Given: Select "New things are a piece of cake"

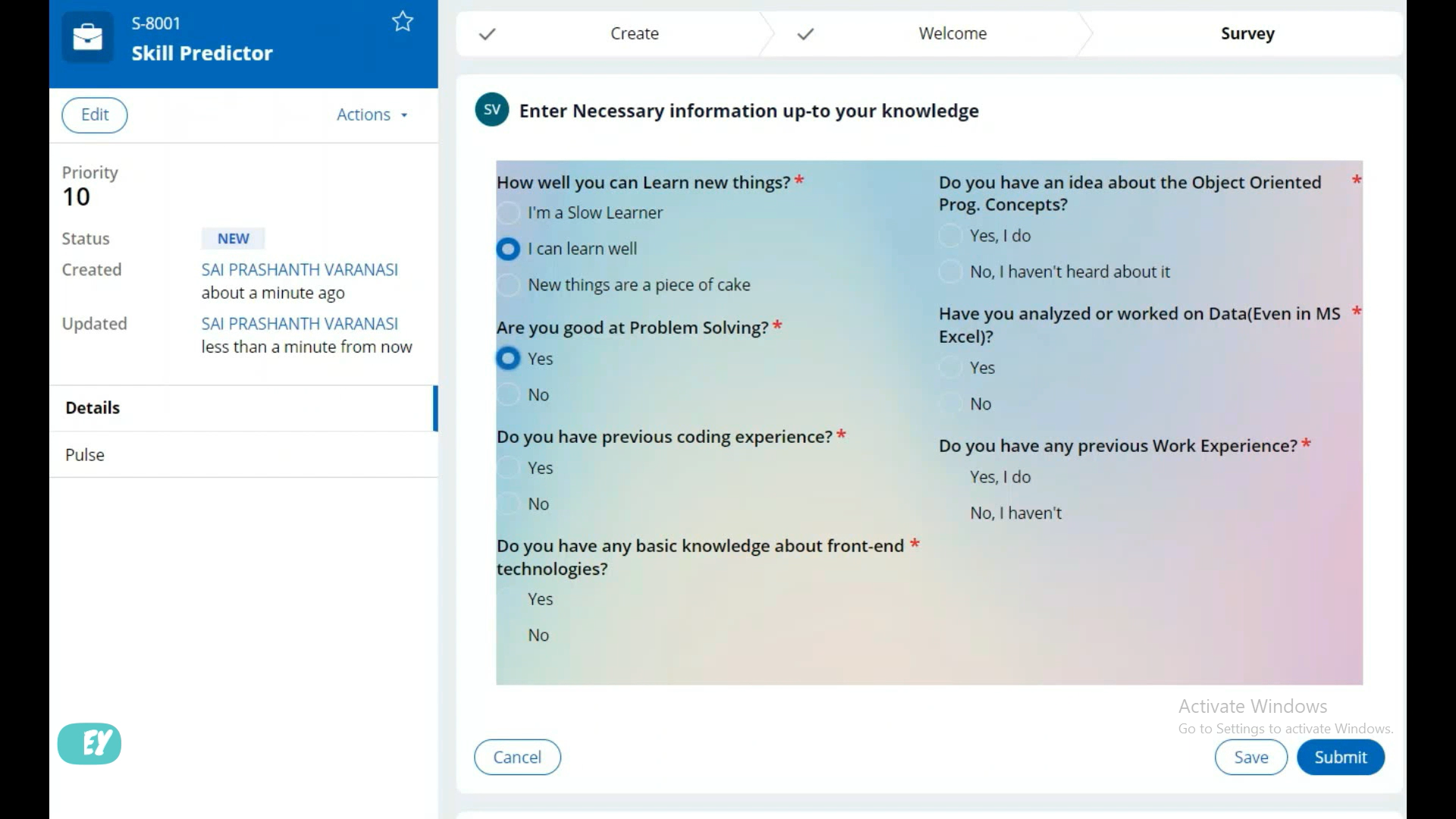Looking at the screenshot, I should 508,285.
